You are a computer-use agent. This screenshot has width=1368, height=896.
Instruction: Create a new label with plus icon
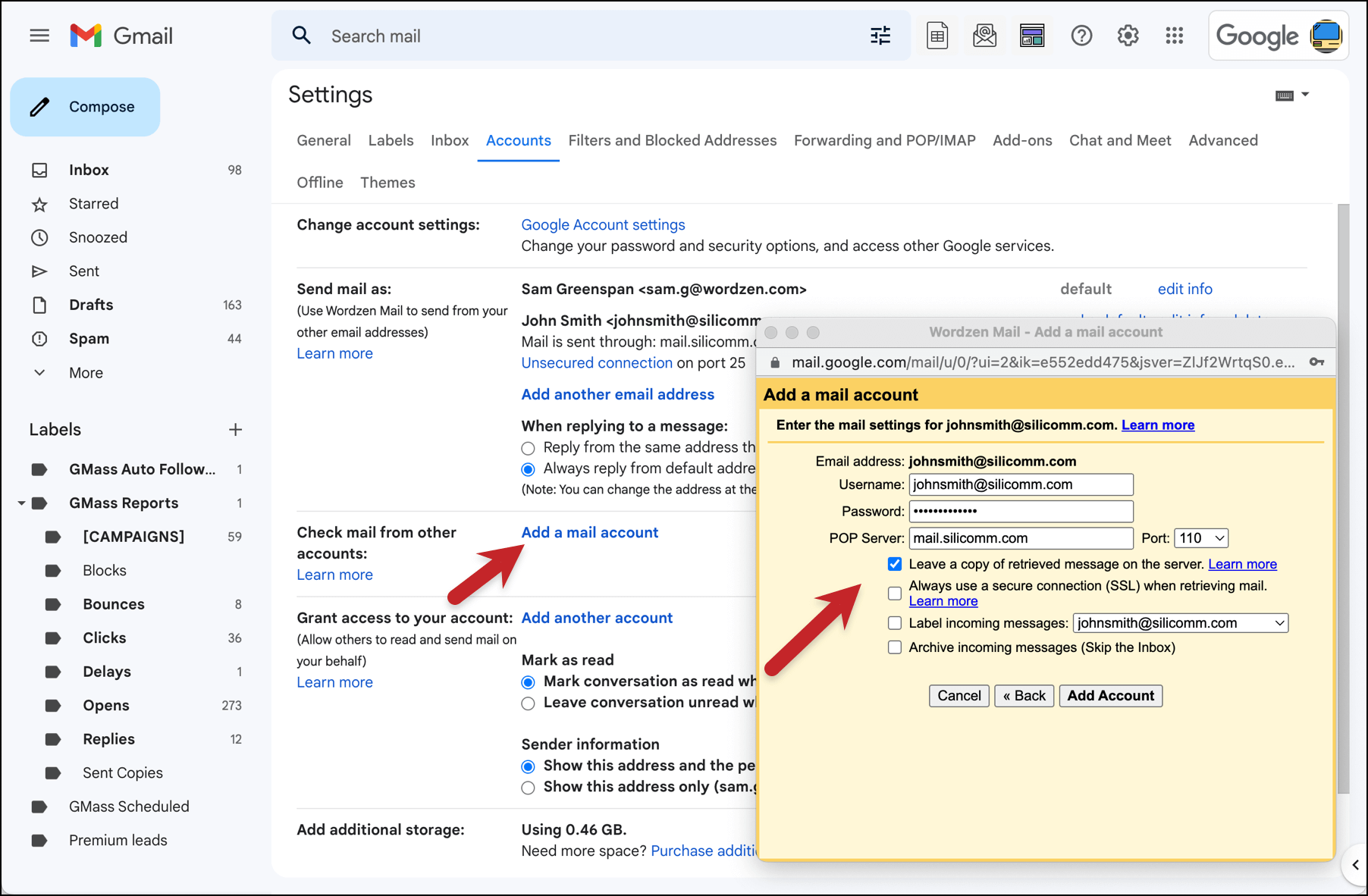click(x=235, y=430)
